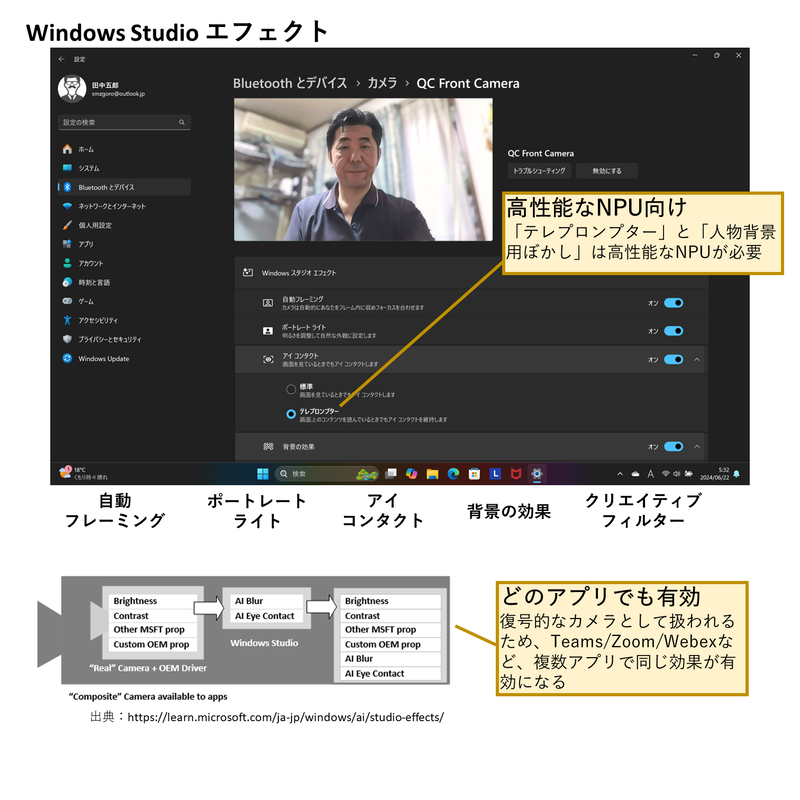Expand hidden icons in the system tray

[x=620, y=473]
